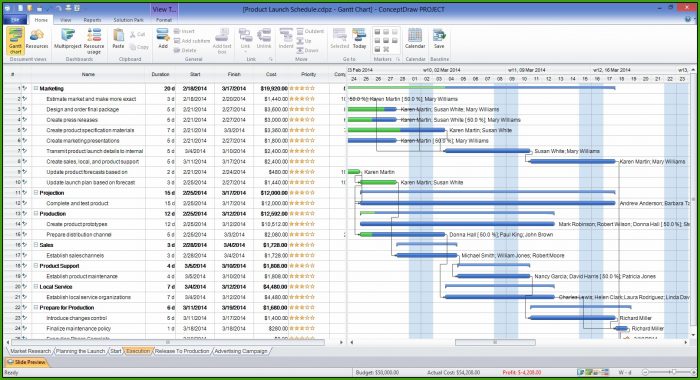
Task: Move task Down in the ribbon
Action: 308,50
